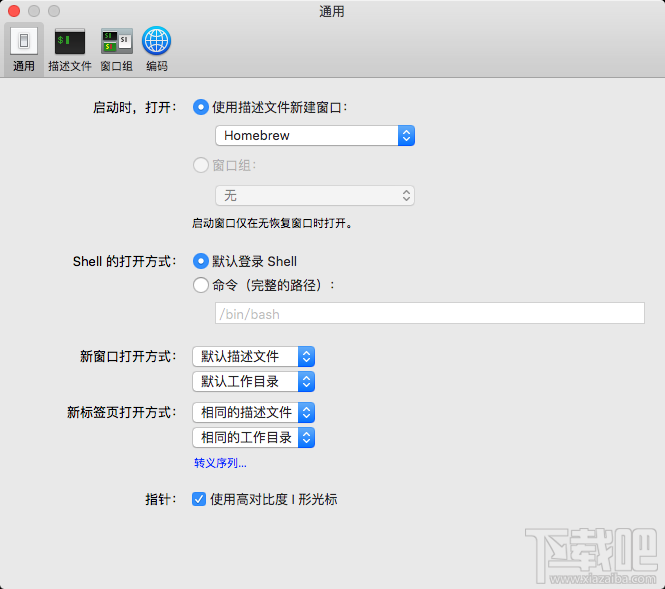Click the /bin/bash command path field
Image resolution: width=665 pixels, height=589 pixels.
430,313
